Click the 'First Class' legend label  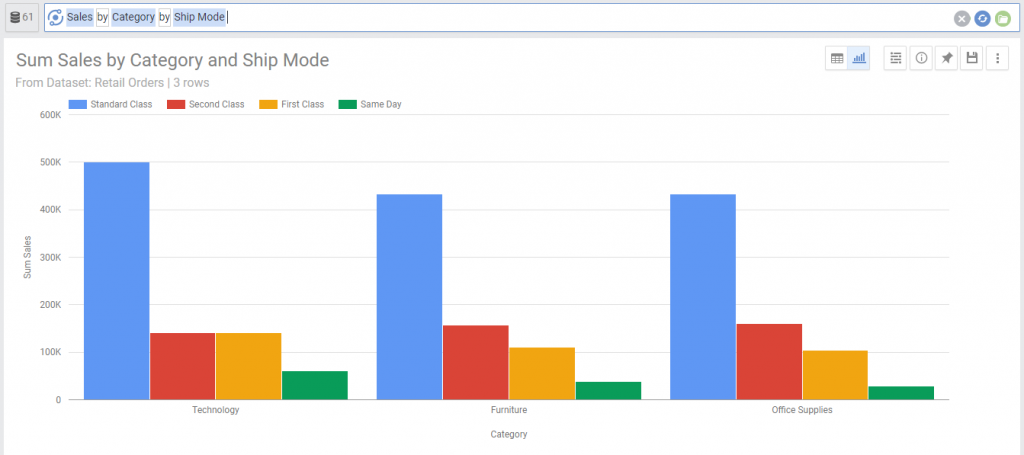pyautogui.click(x=302, y=104)
